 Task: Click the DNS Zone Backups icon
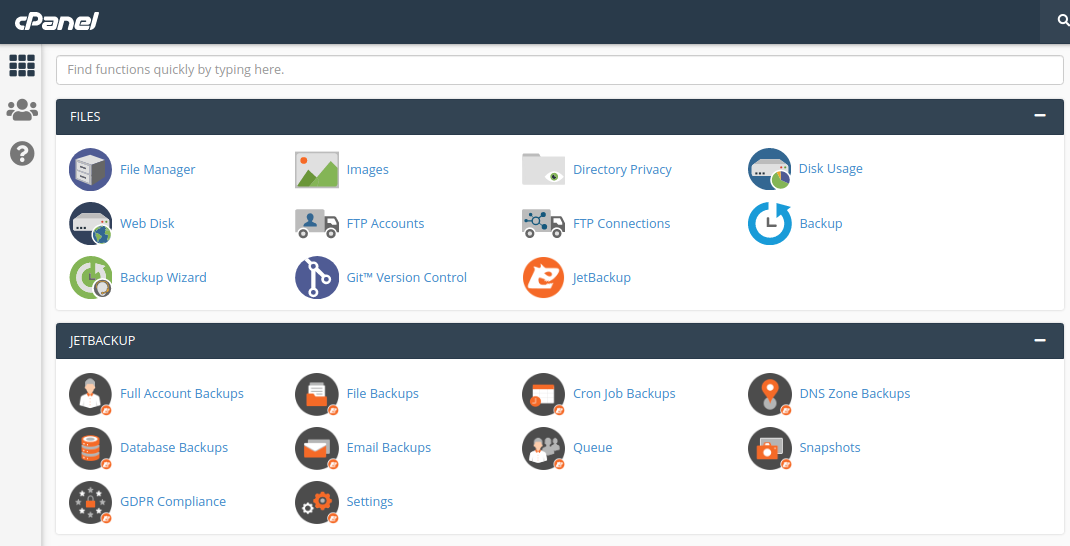pos(770,394)
